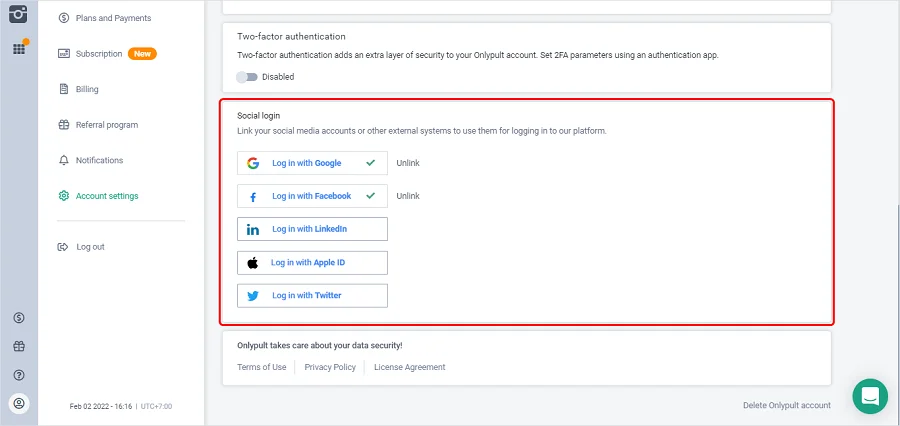Click Log in with Apple ID button
Image resolution: width=900 pixels, height=426 pixels.
click(x=312, y=263)
